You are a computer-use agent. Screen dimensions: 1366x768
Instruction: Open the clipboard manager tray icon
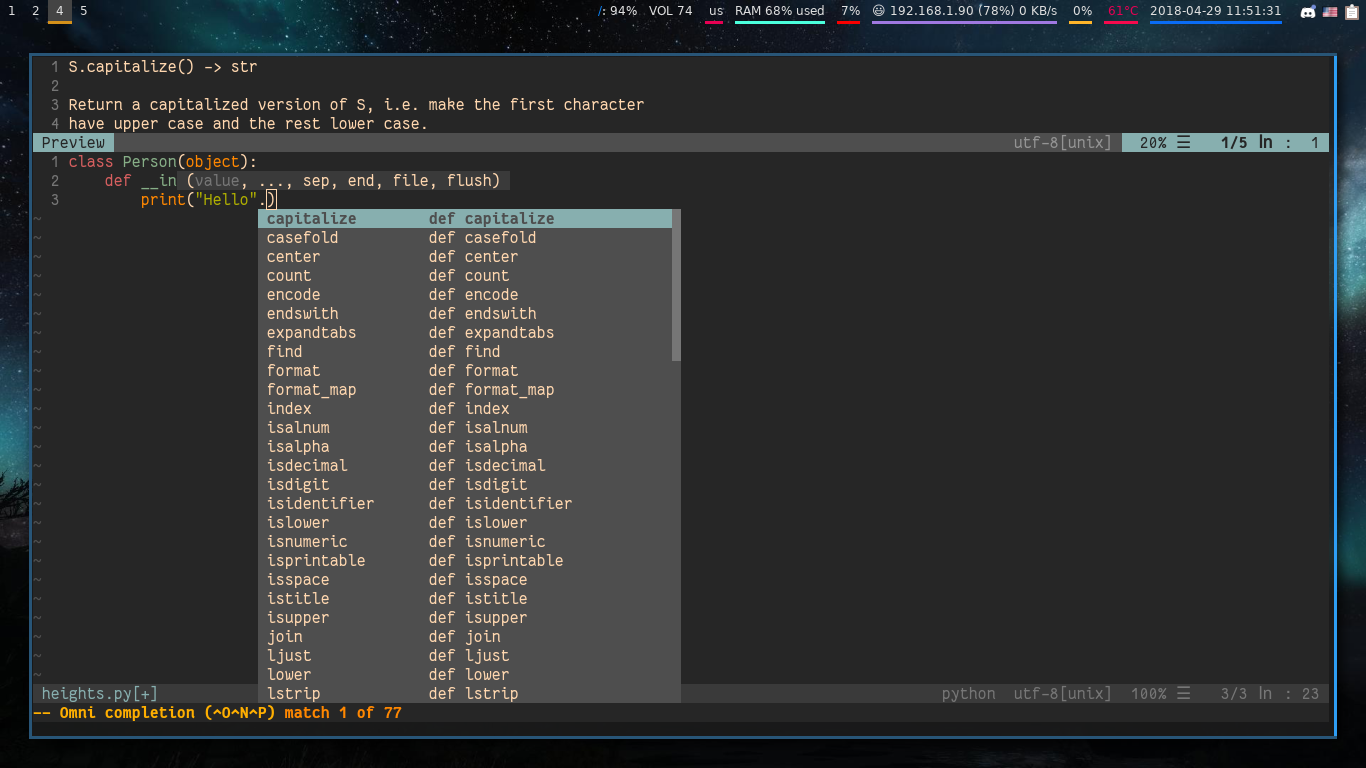click(x=1351, y=12)
